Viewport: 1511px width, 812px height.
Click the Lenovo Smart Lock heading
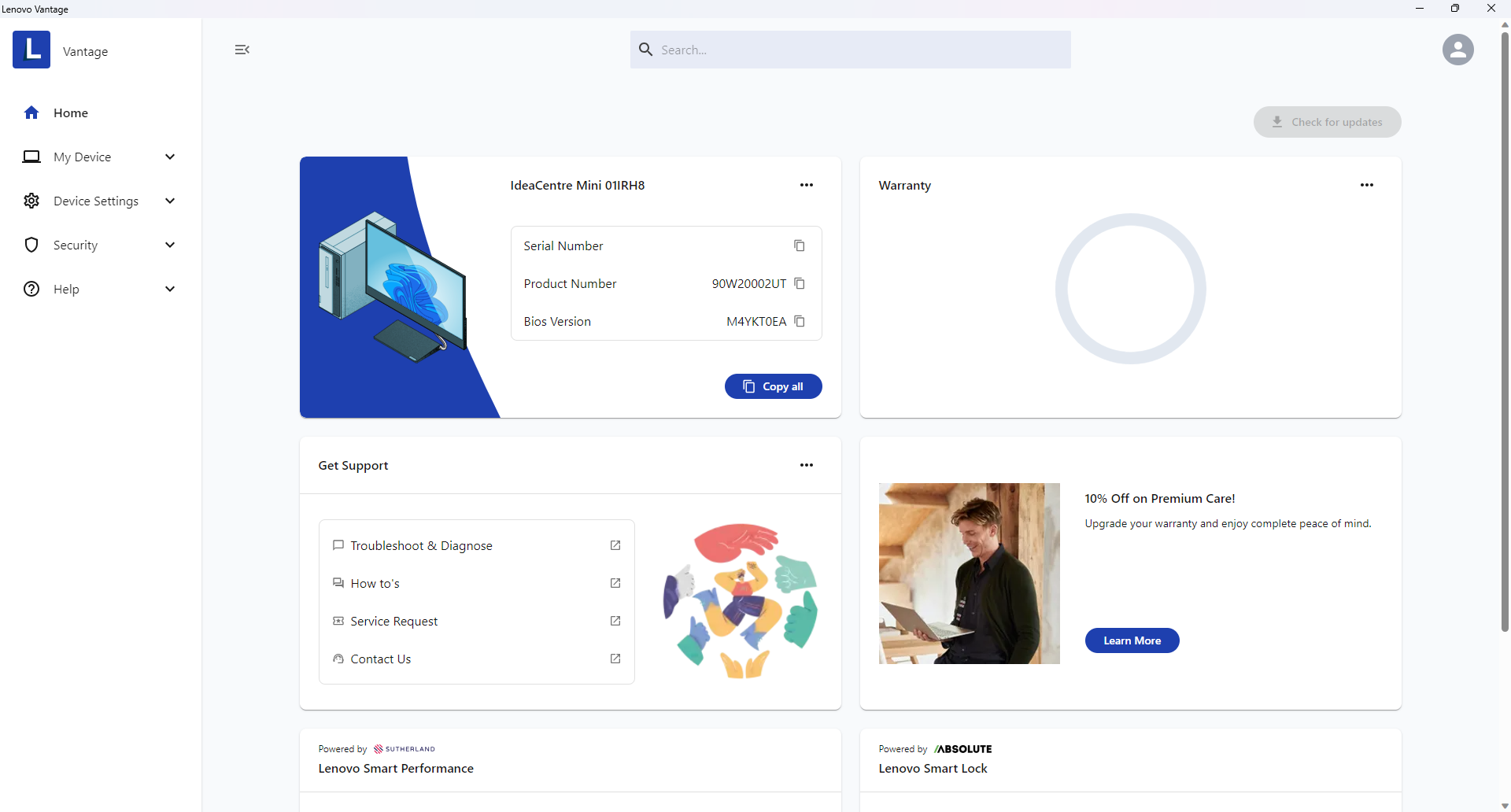933,768
